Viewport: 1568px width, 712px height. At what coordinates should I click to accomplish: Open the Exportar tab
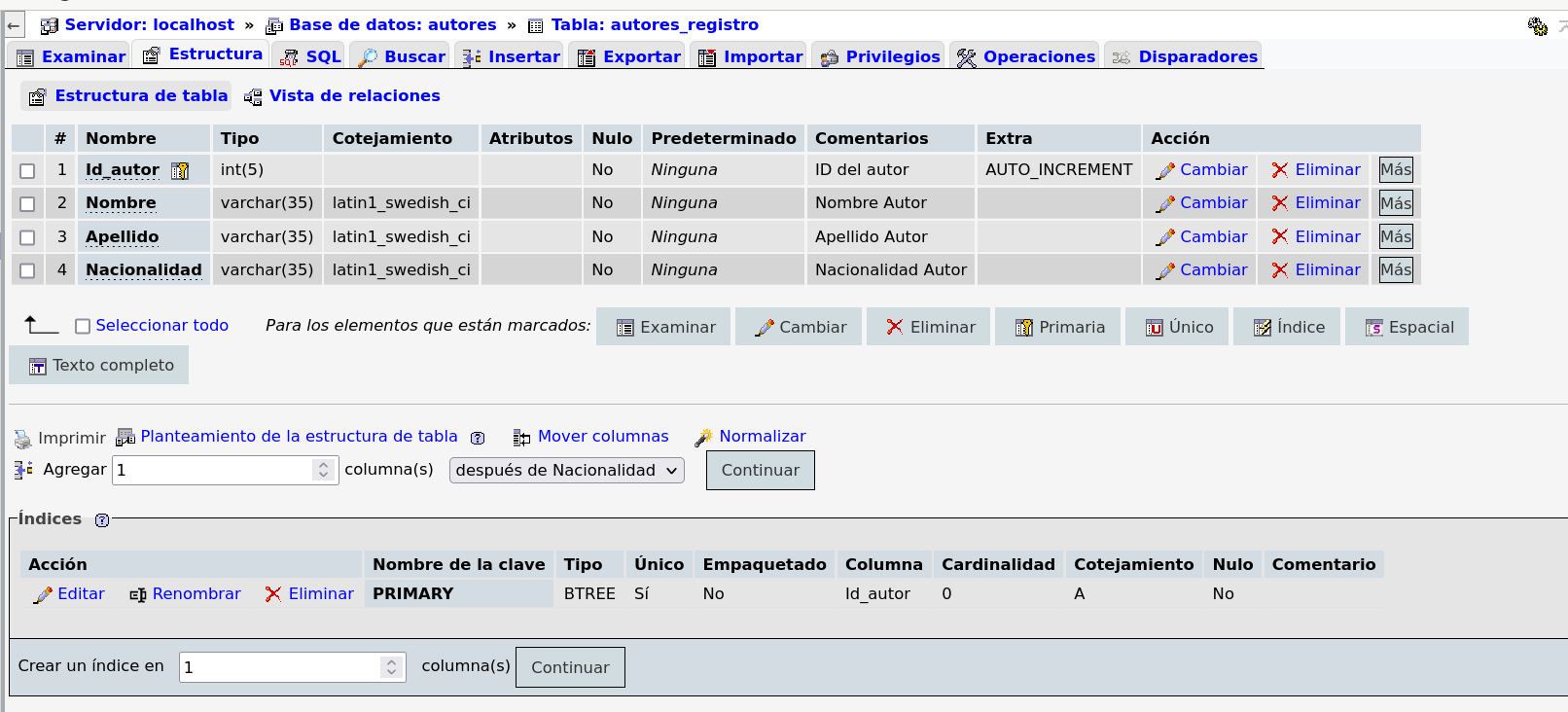click(x=629, y=56)
